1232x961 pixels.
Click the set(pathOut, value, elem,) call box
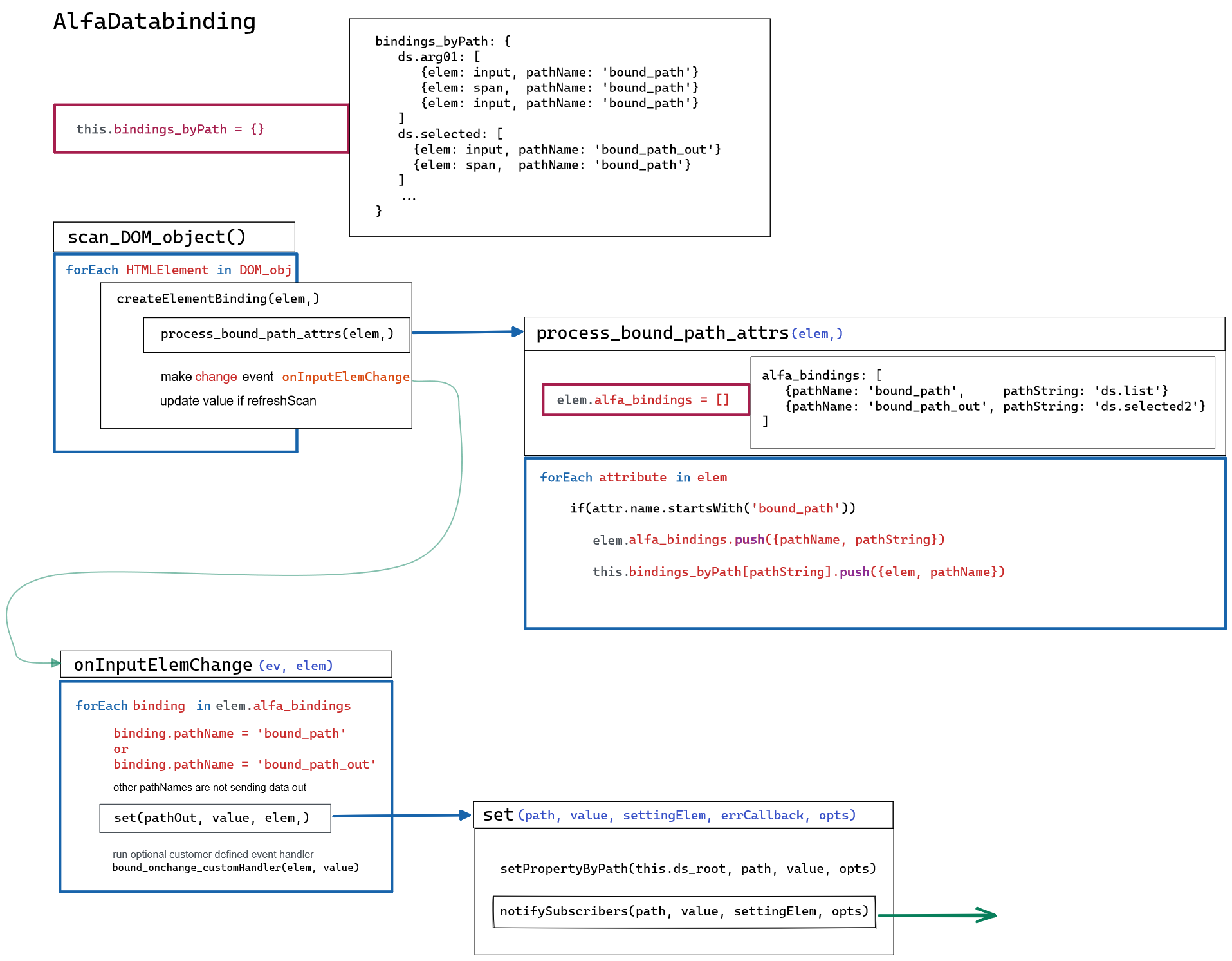pyautogui.click(x=215, y=817)
